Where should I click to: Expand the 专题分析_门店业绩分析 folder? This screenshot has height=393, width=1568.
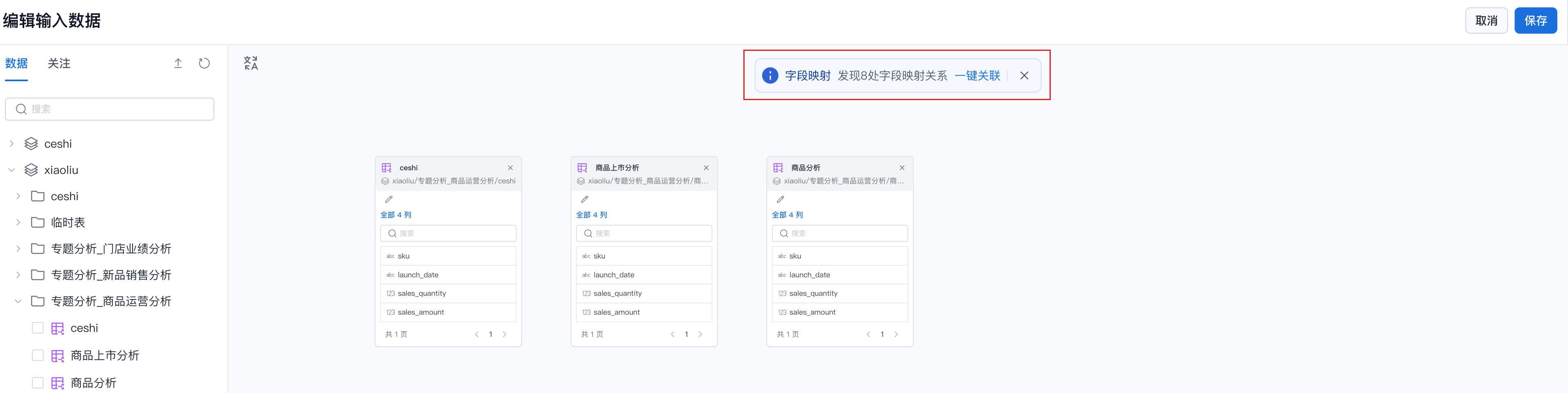pyautogui.click(x=18, y=248)
